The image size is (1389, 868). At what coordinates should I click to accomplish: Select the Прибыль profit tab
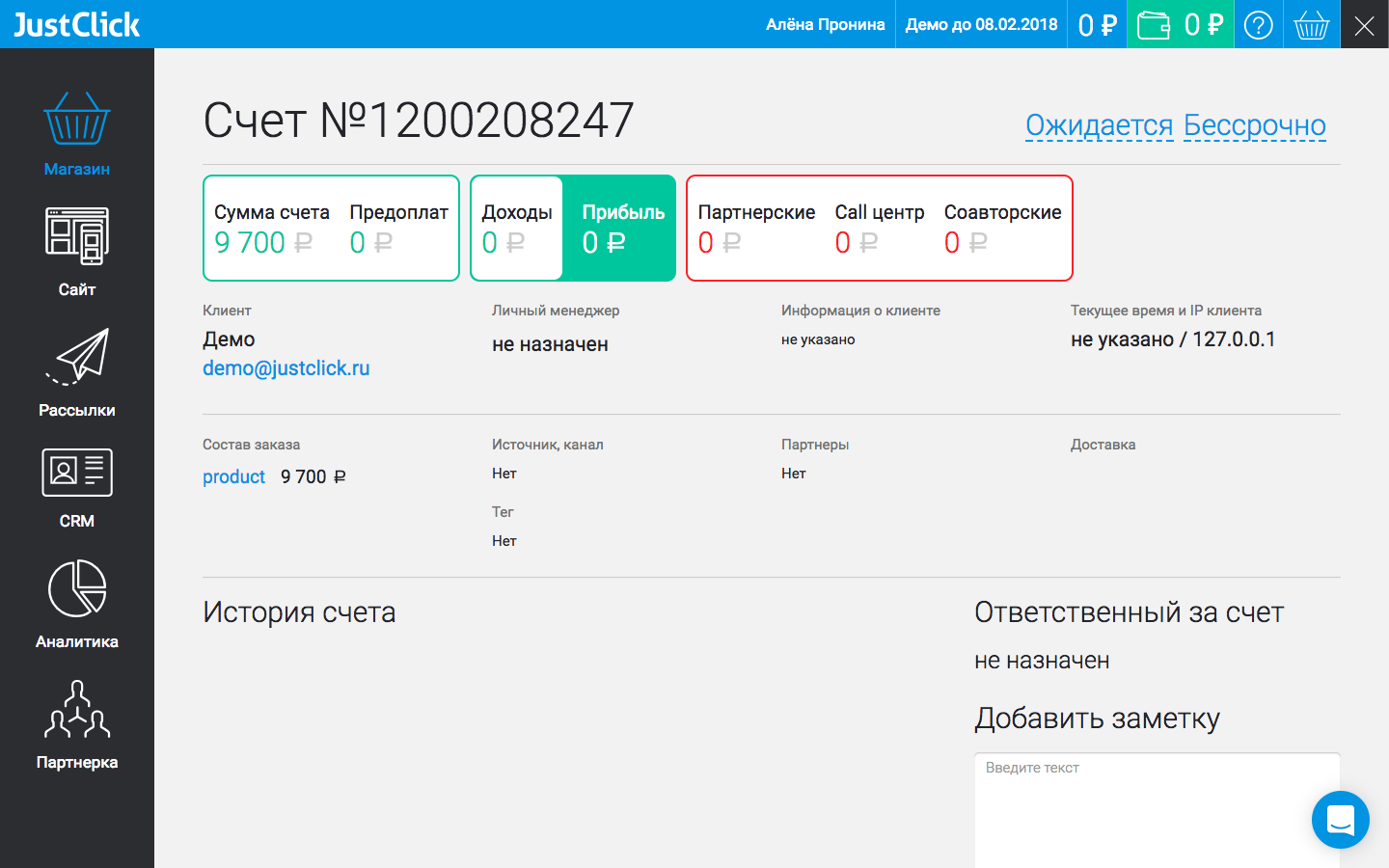pyautogui.click(x=622, y=229)
